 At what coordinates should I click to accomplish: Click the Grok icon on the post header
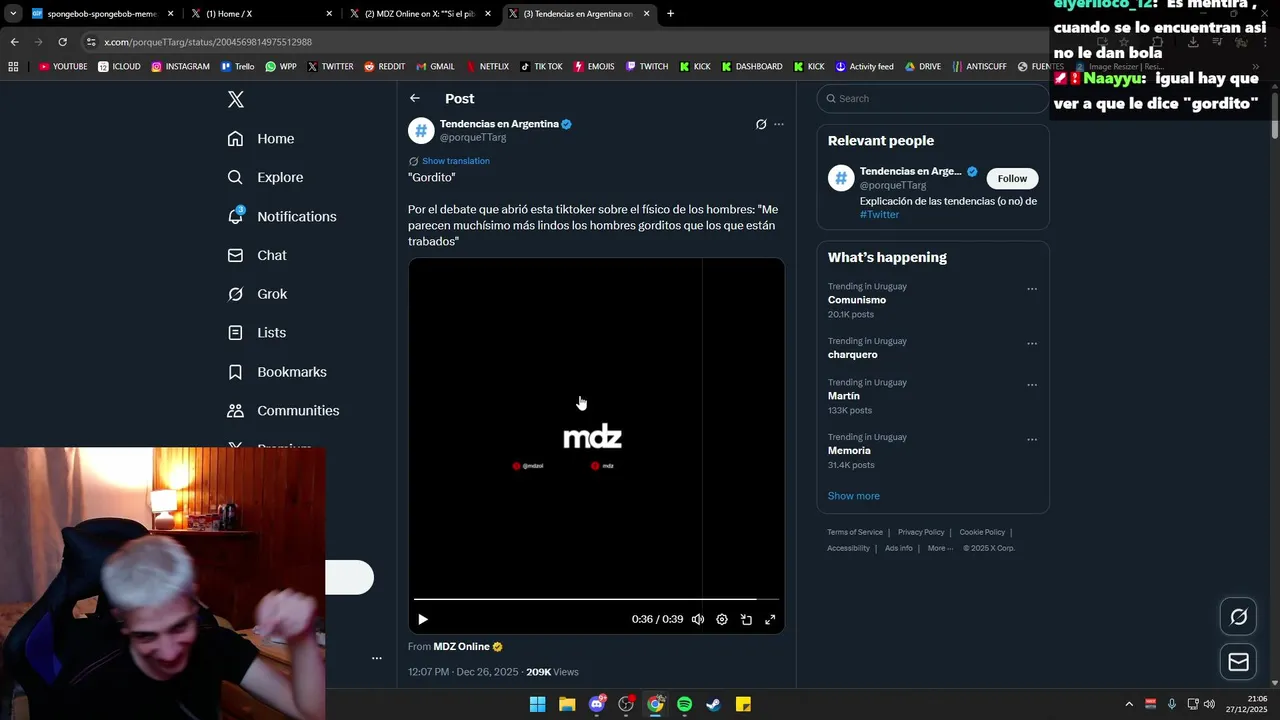[761, 124]
